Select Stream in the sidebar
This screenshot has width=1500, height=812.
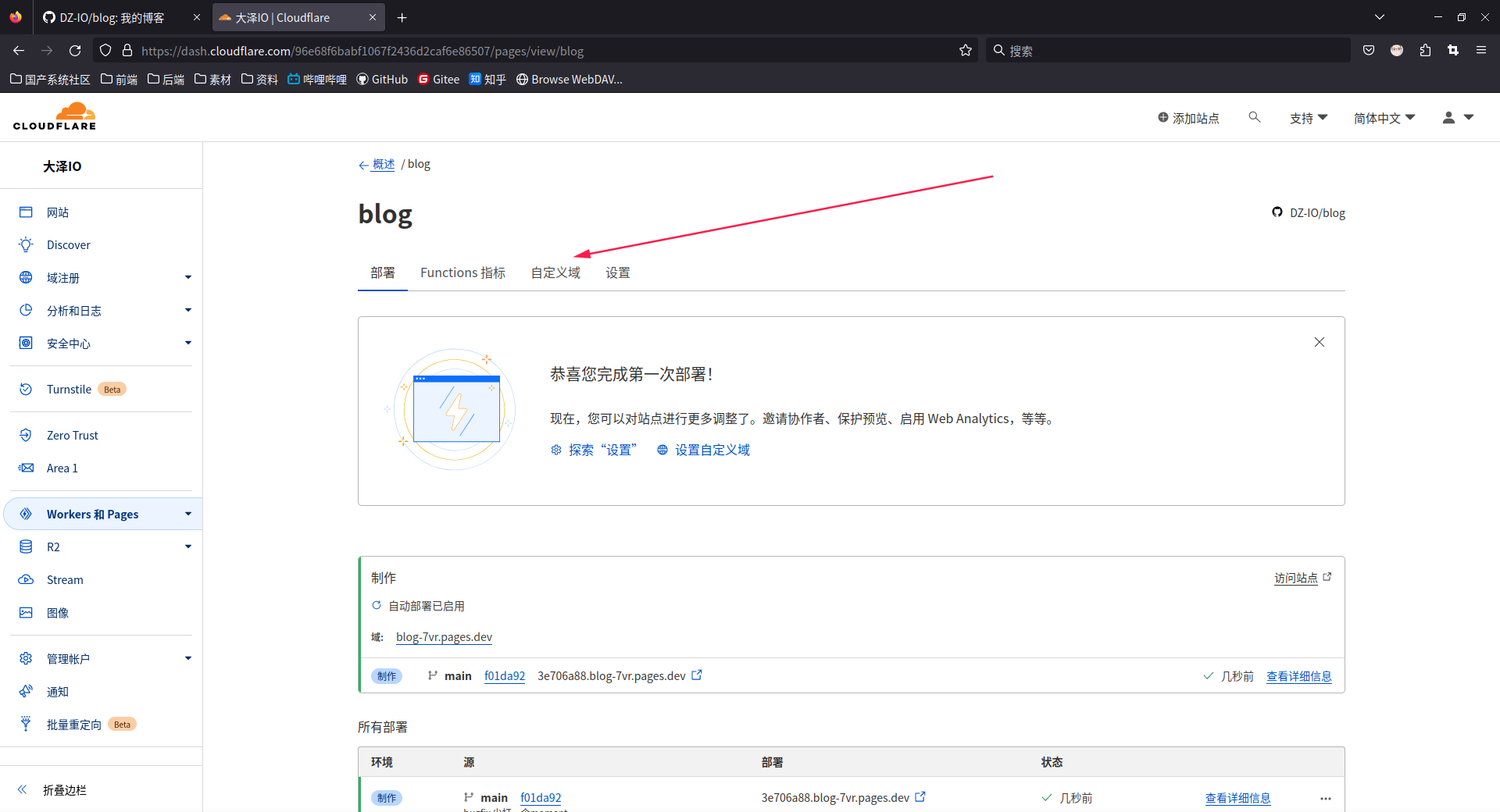[x=66, y=579]
